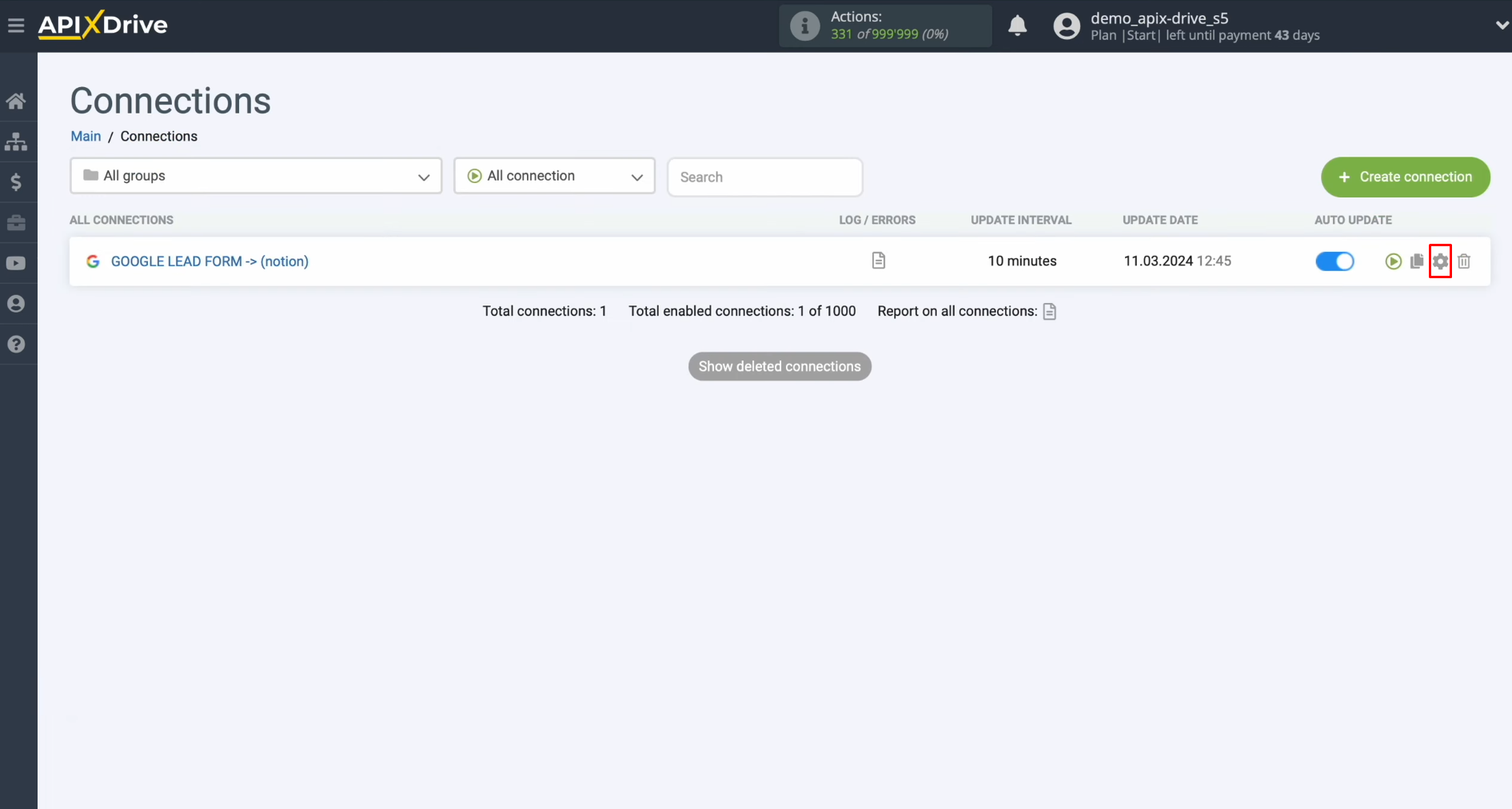Screen dimensions: 1512x809
Task: Open the Billing (dollar) sidebar icon
Action: pyautogui.click(x=17, y=182)
